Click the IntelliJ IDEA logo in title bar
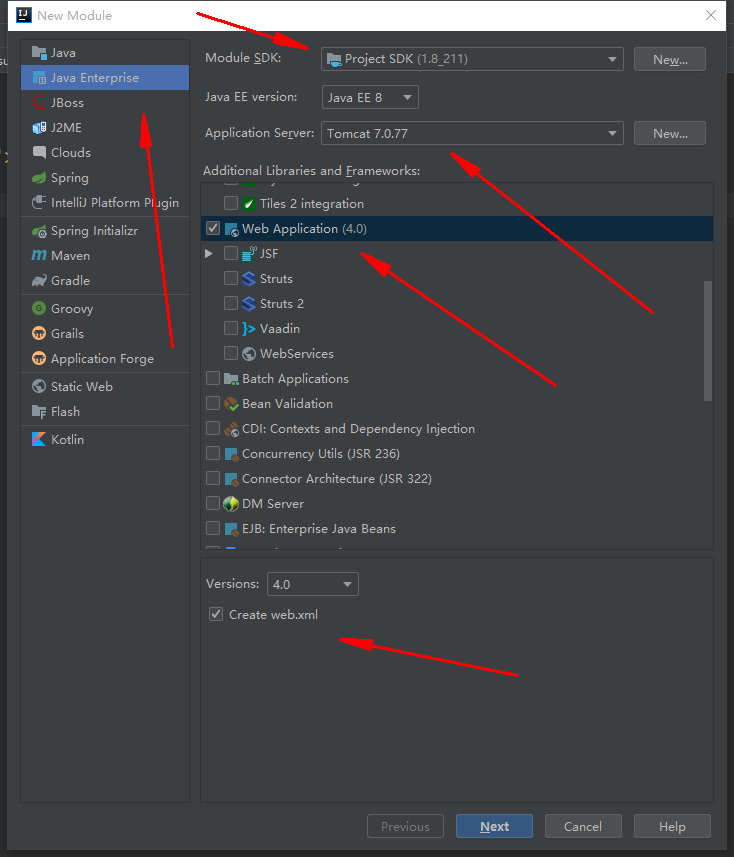Viewport: 734px width, 857px height. tap(24, 15)
